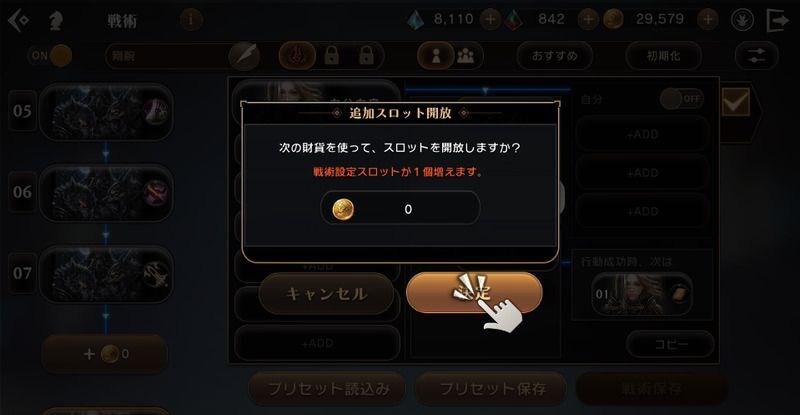Click the キャンセル button
Image resolution: width=800 pixels, height=415 pixels.
point(326,294)
